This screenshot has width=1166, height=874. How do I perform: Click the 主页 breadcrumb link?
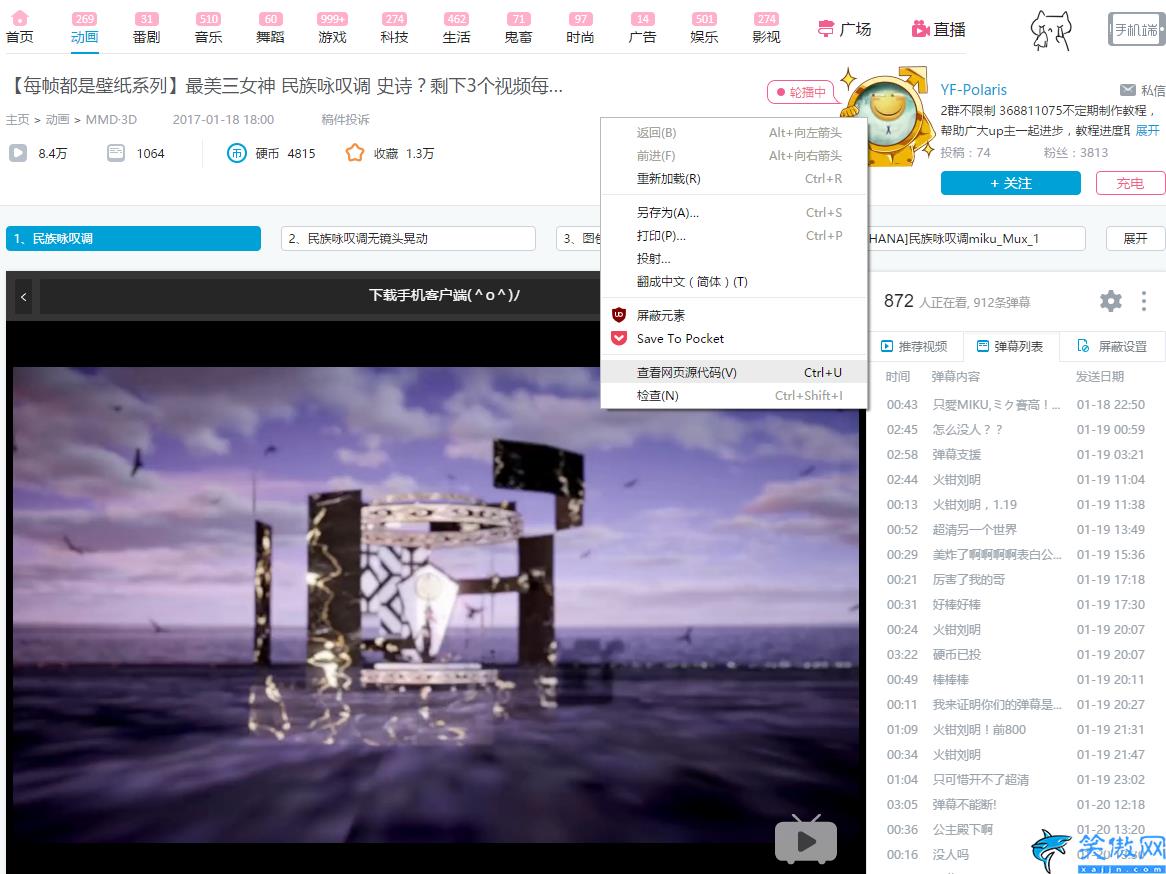pyautogui.click(x=17, y=120)
